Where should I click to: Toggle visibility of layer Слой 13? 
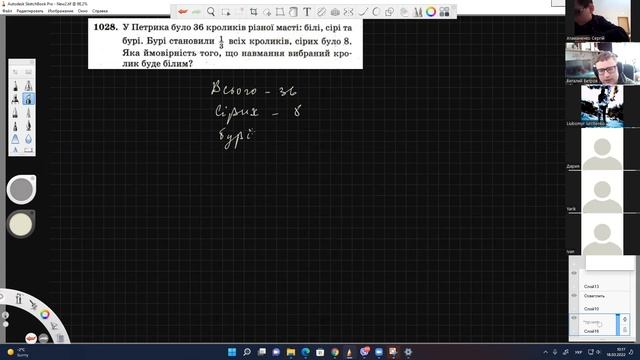(x=574, y=273)
